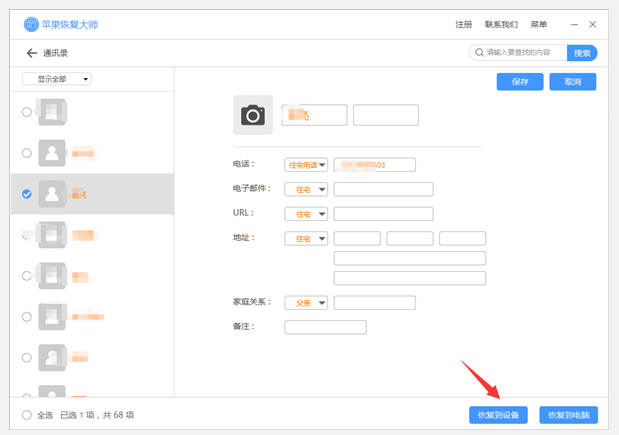Uncheck the selected third contact

pyautogui.click(x=26, y=194)
